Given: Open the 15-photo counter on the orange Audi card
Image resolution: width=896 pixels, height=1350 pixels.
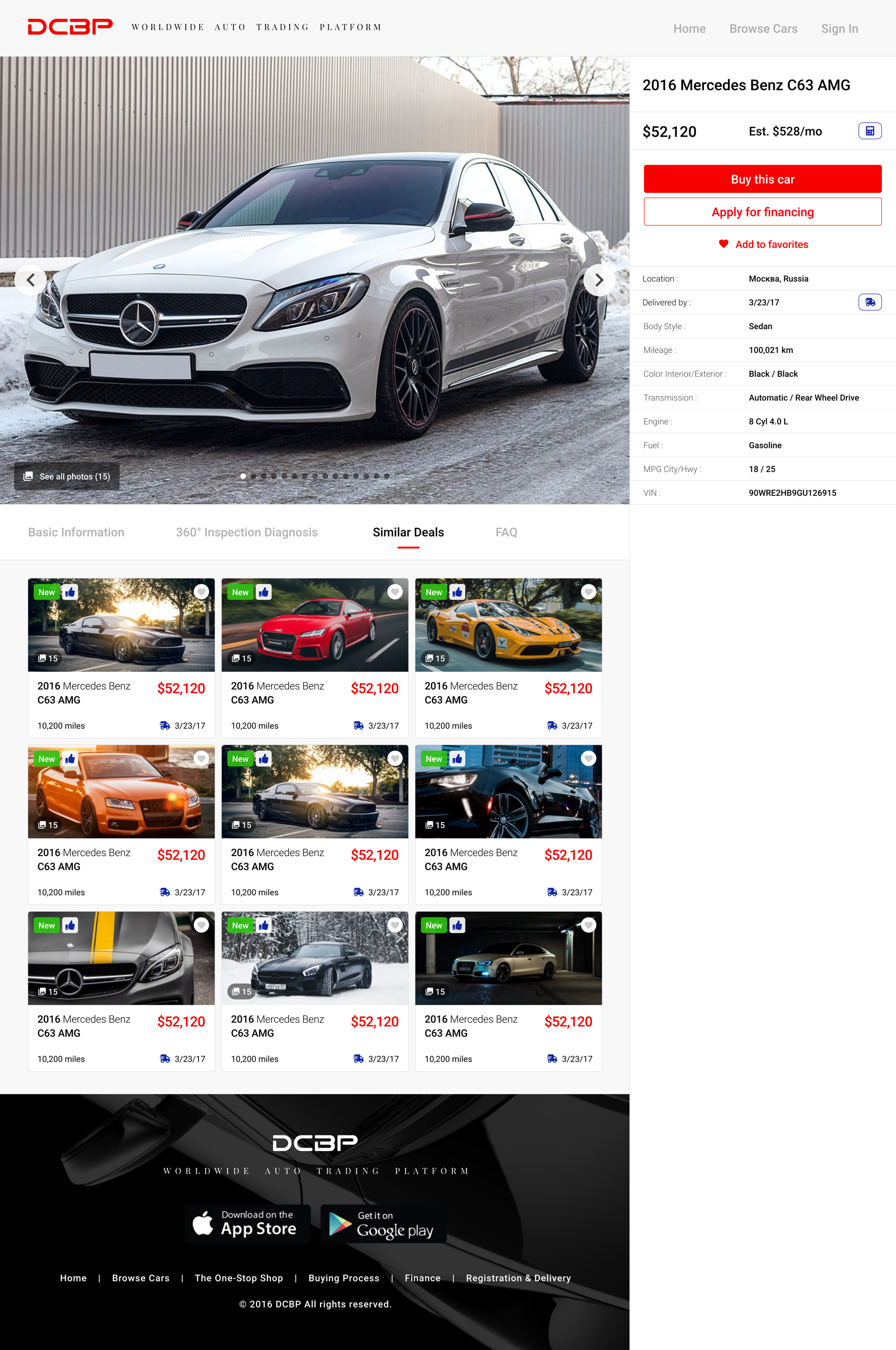Looking at the screenshot, I should [x=48, y=825].
